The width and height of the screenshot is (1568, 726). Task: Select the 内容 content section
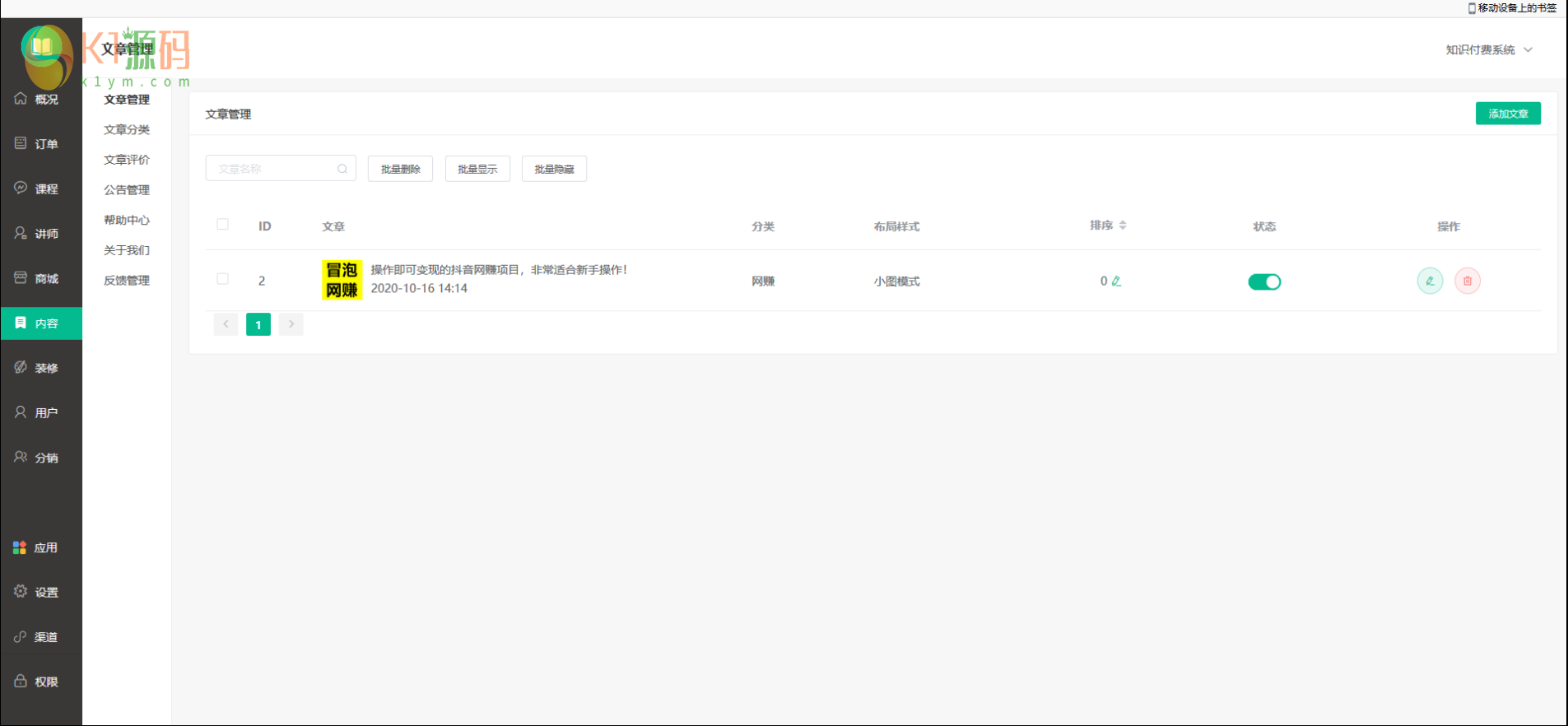pos(41,323)
